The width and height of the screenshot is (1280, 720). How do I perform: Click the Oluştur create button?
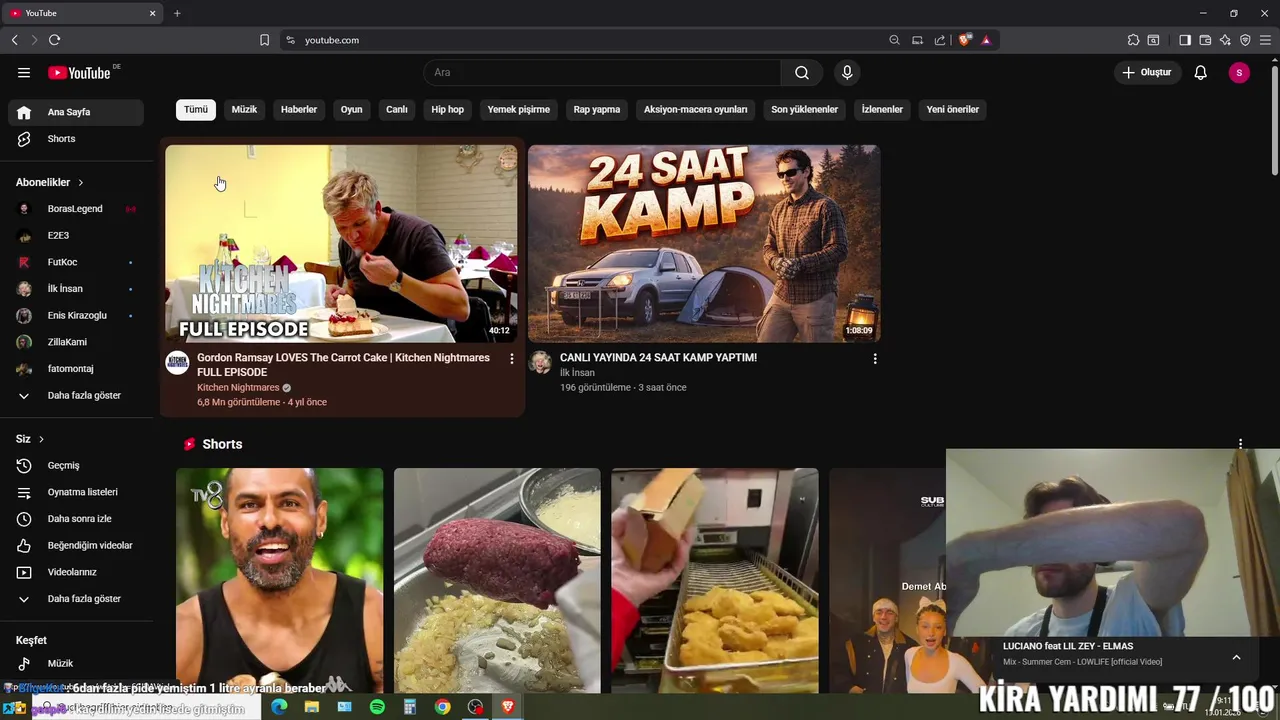coord(1146,72)
